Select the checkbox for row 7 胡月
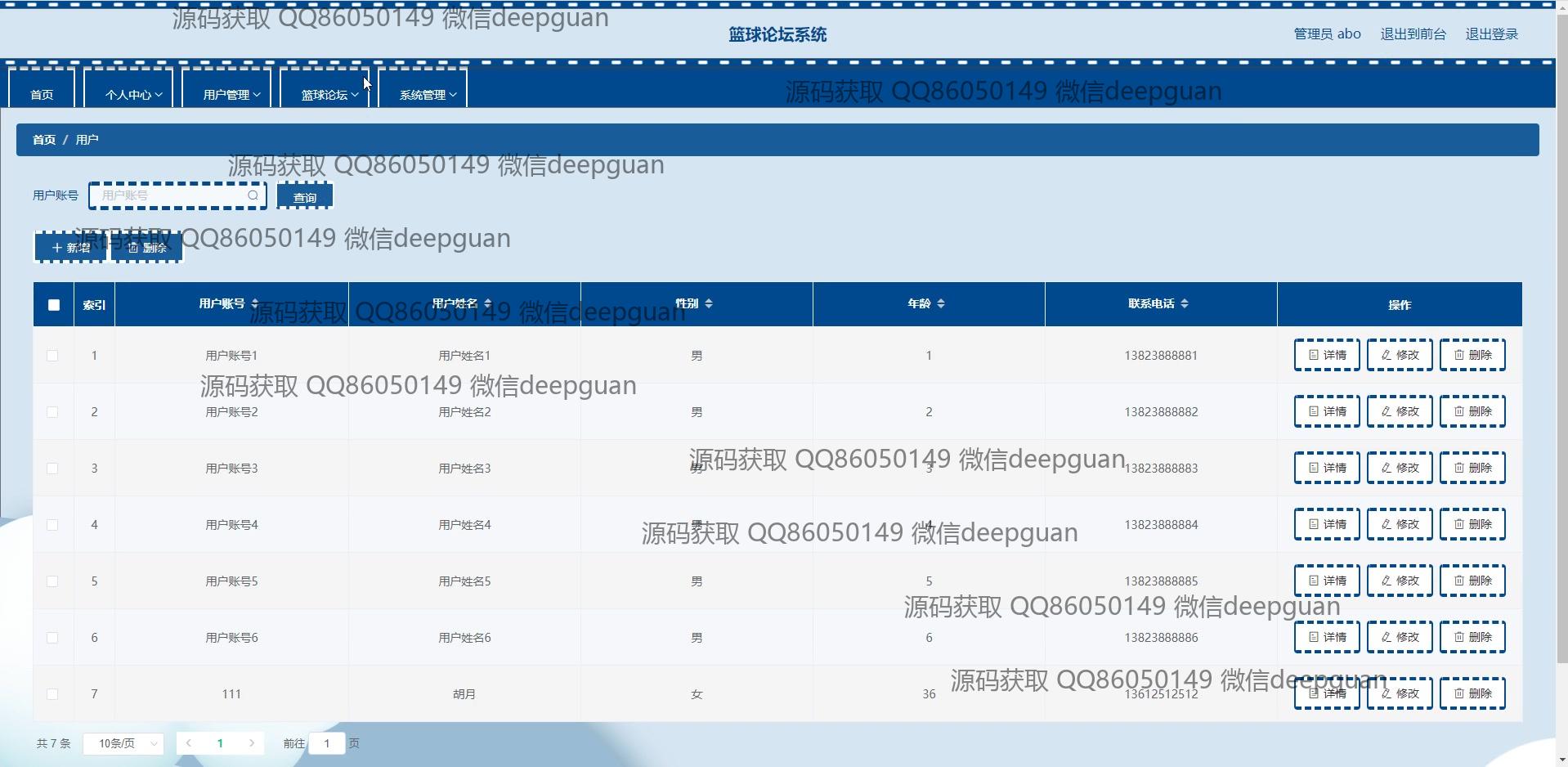 coord(52,694)
